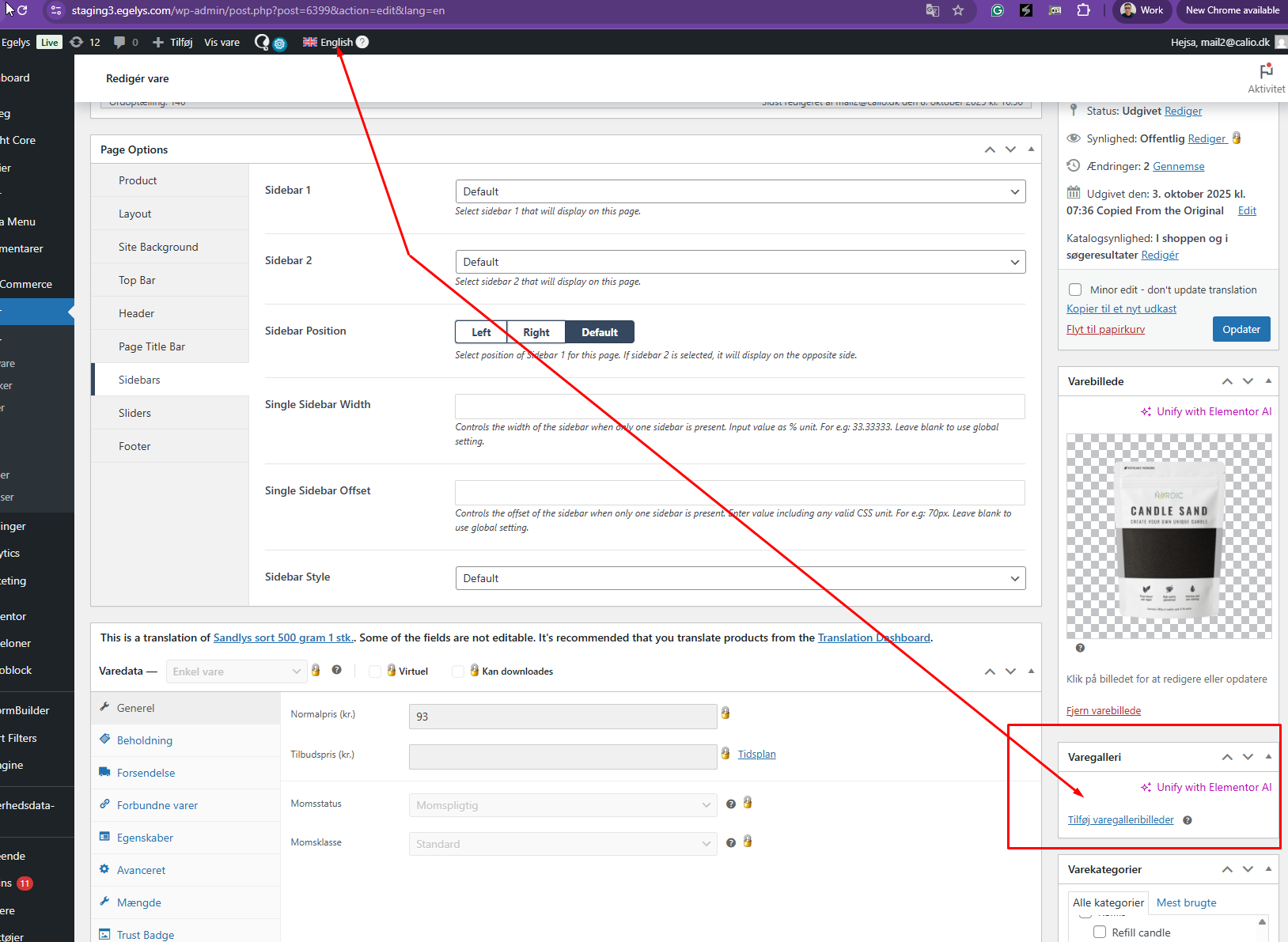Move Page Options panel up
The width and height of the screenshot is (1288, 942).
(x=990, y=149)
